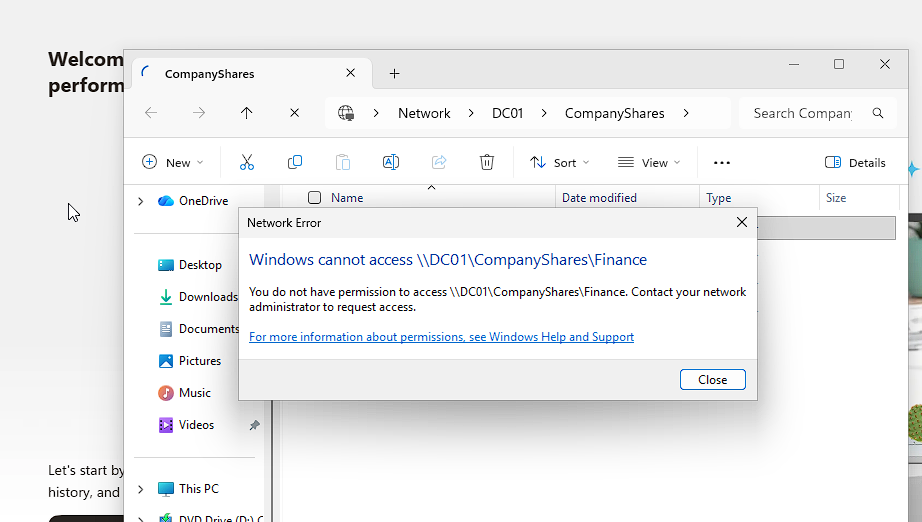Click the Rename icon in toolbar
The width and height of the screenshot is (922, 522).
391,162
